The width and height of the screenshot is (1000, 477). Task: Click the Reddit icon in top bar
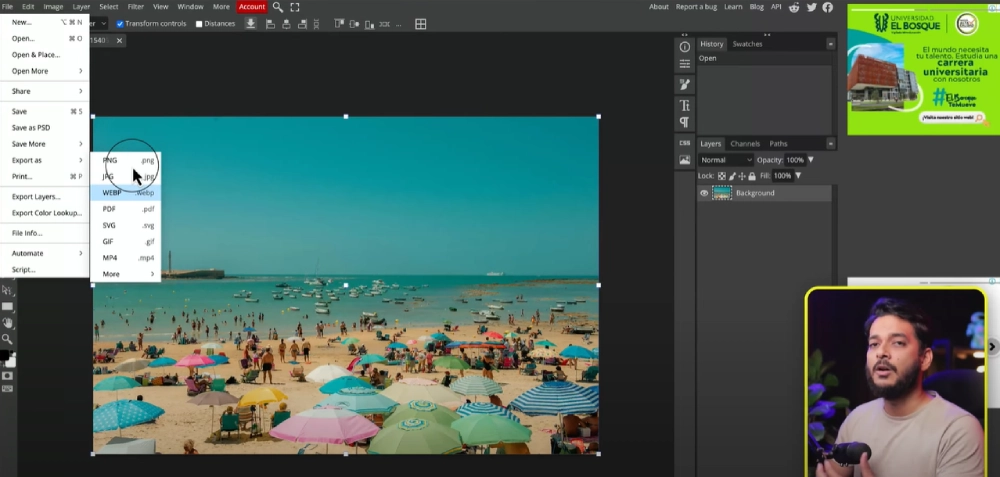794,7
